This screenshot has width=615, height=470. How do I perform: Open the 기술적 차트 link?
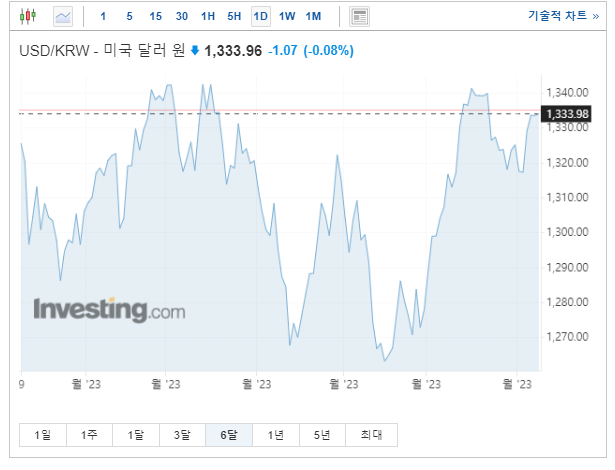click(564, 16)
